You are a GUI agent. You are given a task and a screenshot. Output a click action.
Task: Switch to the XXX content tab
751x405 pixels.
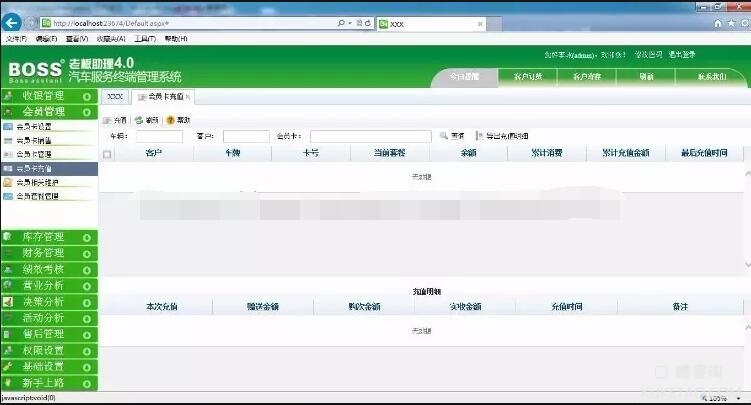click(x=115, y=97)
